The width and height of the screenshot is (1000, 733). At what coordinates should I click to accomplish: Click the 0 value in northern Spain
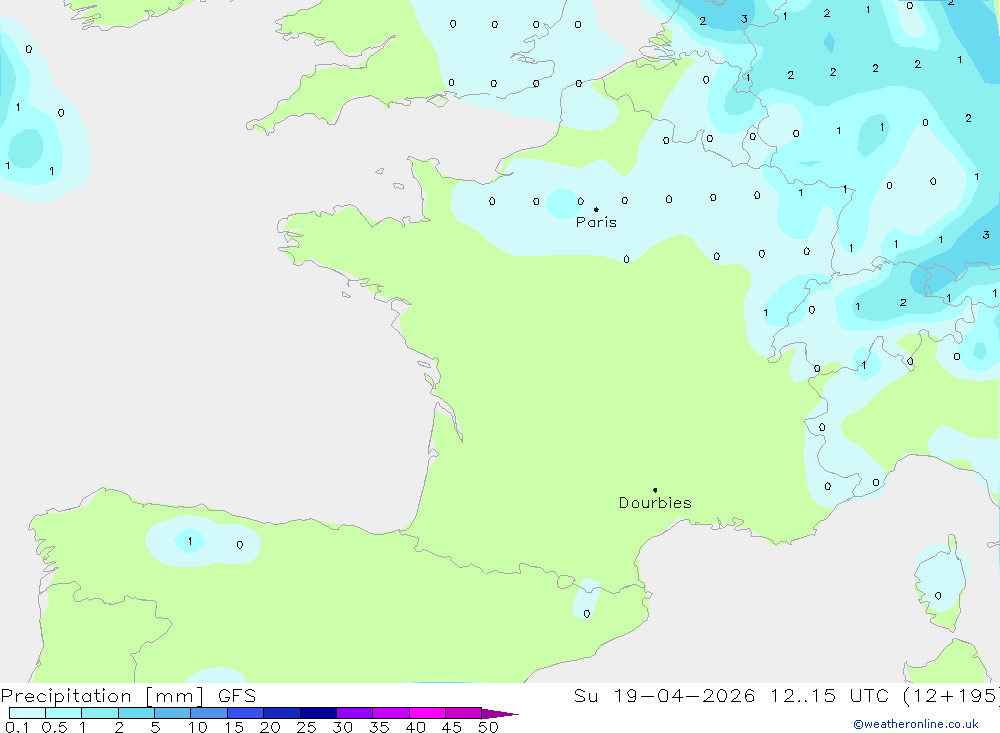(x=240, y=545)
